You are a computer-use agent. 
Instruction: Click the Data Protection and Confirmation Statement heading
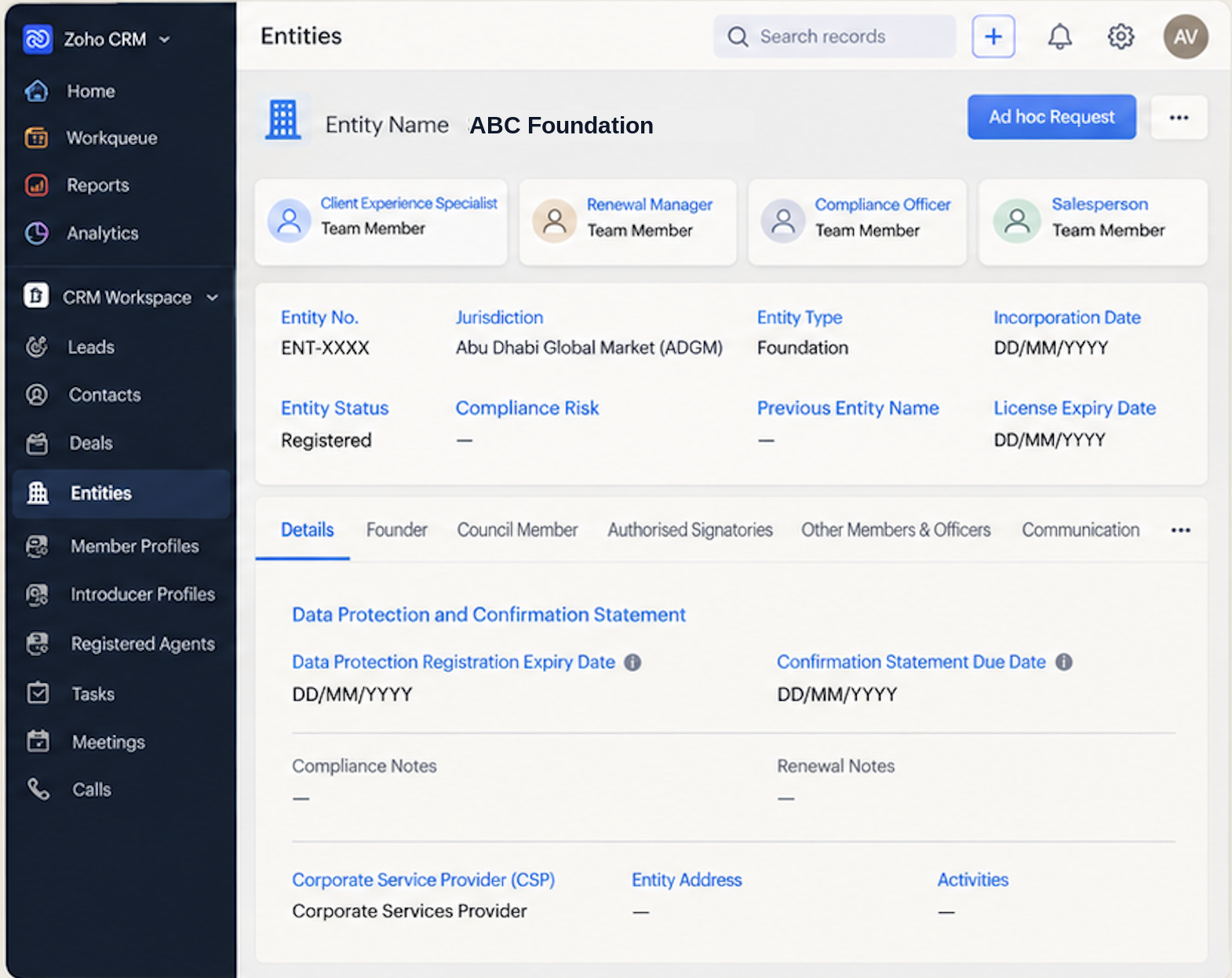(x=489, y=615)
